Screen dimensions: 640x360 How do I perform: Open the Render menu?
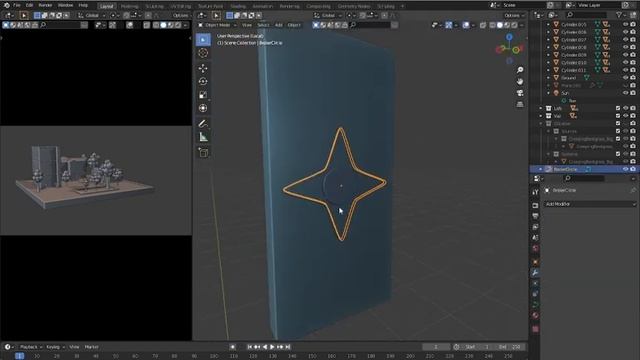pos(45,5)
